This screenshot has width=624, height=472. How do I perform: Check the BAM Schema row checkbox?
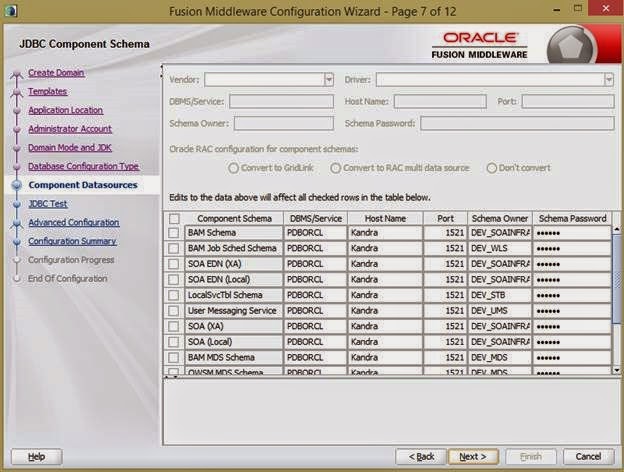point(174,233)
